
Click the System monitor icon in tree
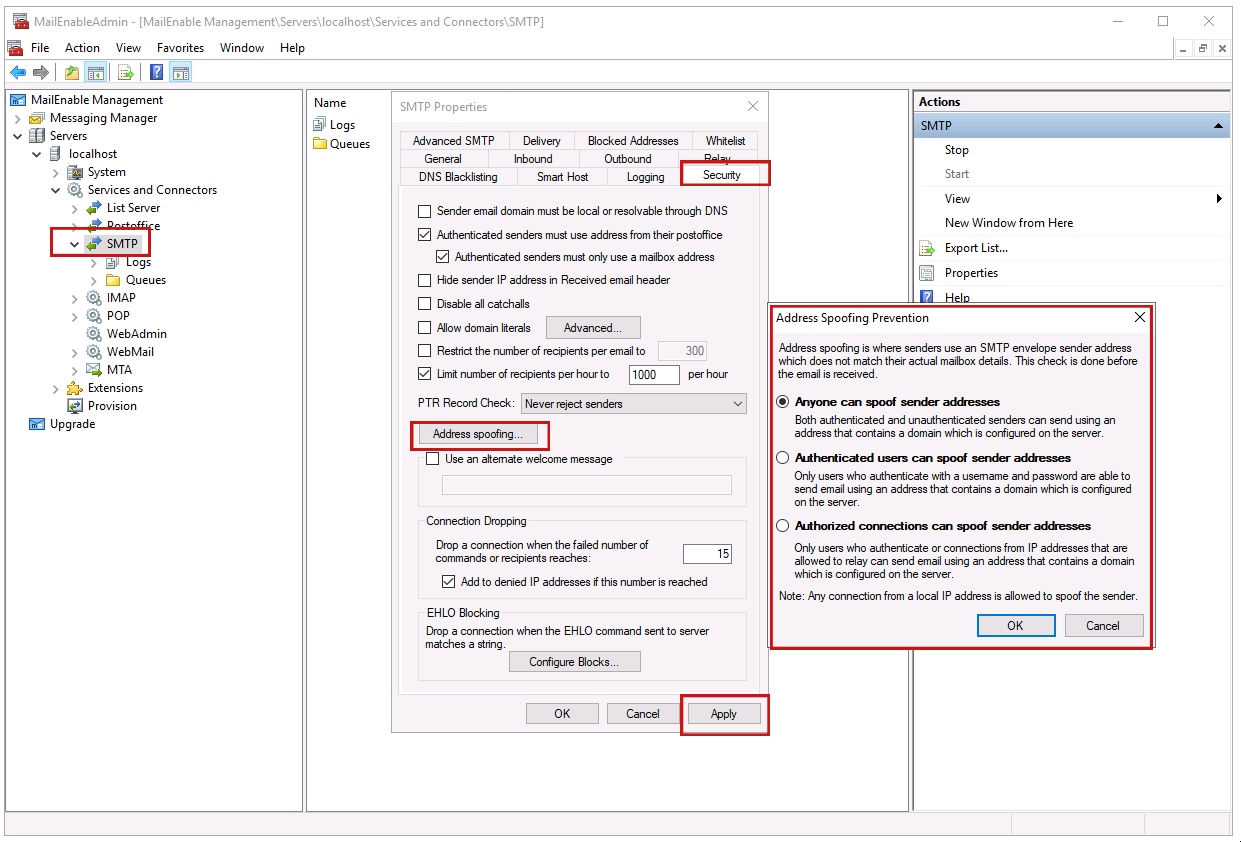tap(75, 172)
